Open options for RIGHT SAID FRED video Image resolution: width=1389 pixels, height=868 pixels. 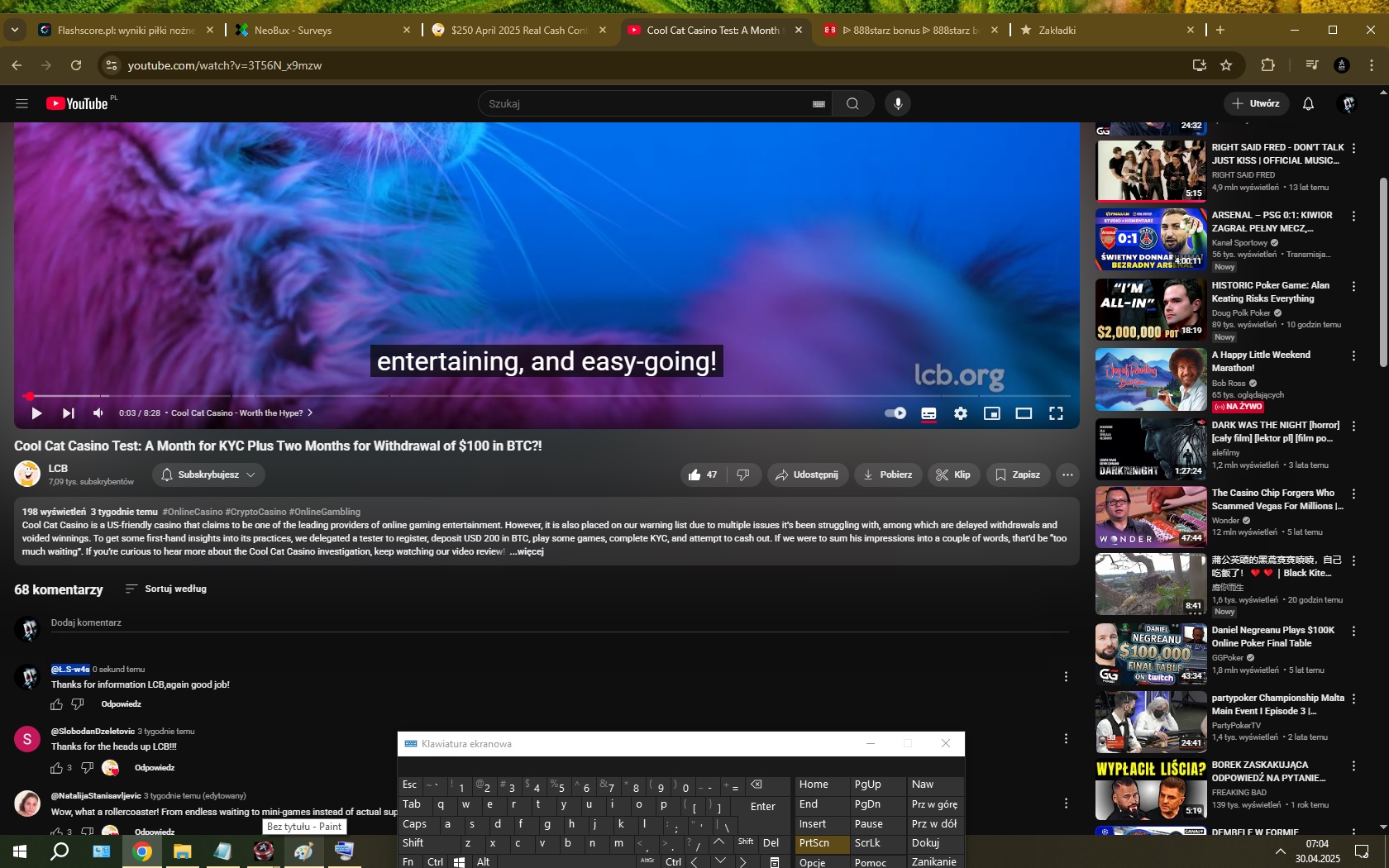coord(1353,148)
